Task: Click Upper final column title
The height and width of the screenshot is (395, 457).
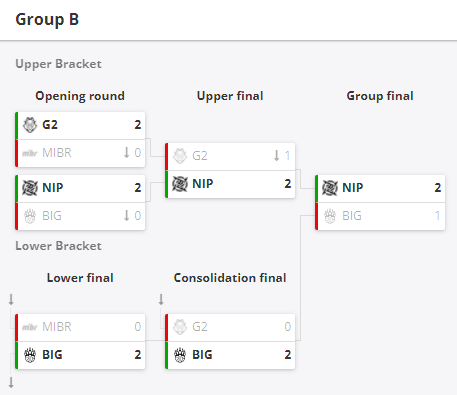Action: (x=230, y=96)
